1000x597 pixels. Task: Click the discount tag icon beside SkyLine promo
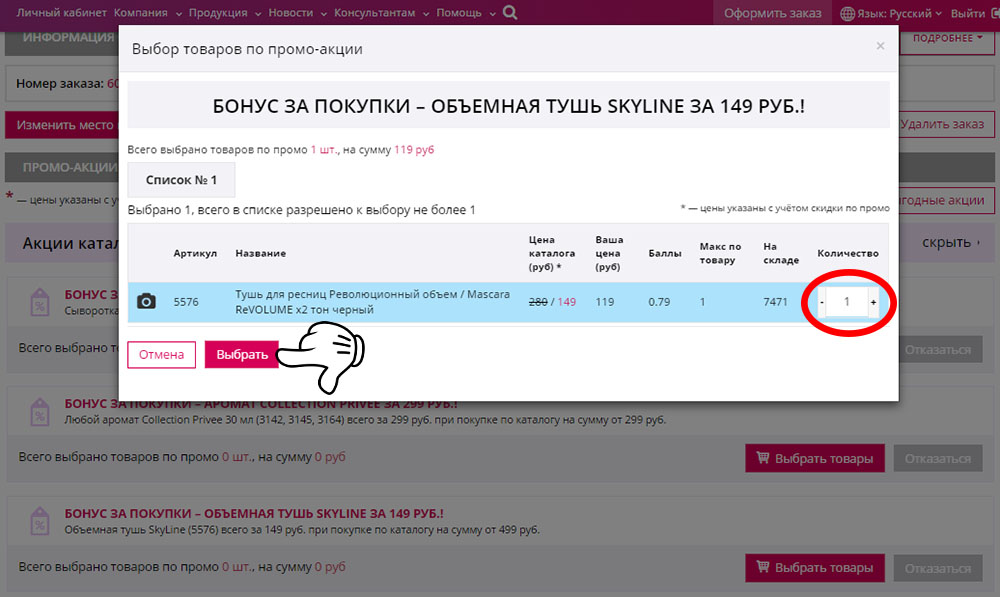click(x=40, y=521)
